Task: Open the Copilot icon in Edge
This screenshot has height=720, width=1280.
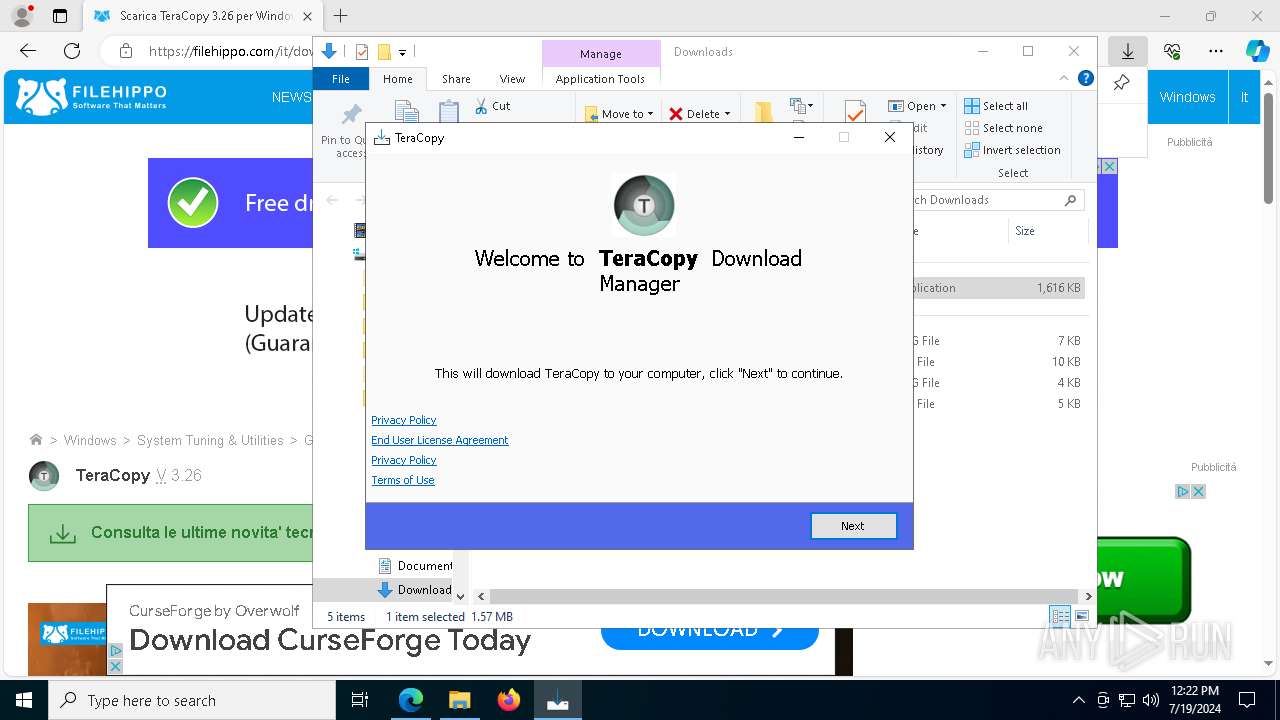Action: 1257,51
